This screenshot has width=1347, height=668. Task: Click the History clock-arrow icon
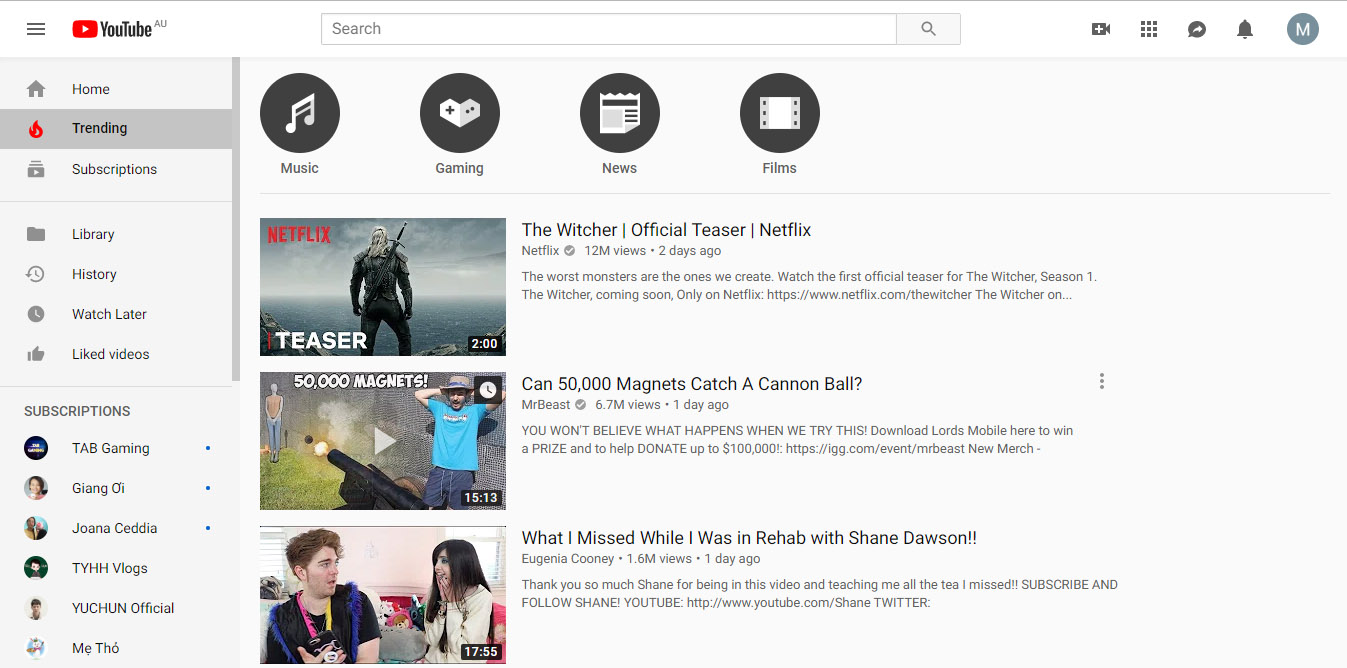tap(36, 274)
